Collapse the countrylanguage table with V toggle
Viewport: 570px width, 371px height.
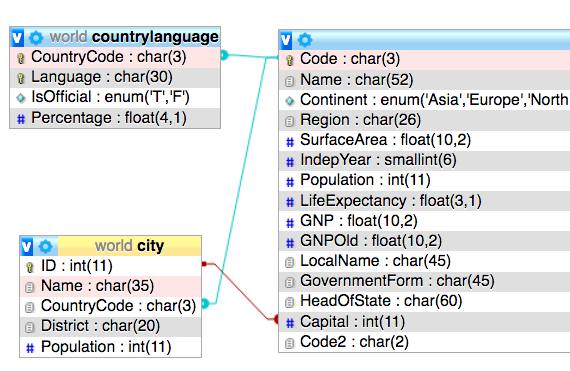pos(17,38)
